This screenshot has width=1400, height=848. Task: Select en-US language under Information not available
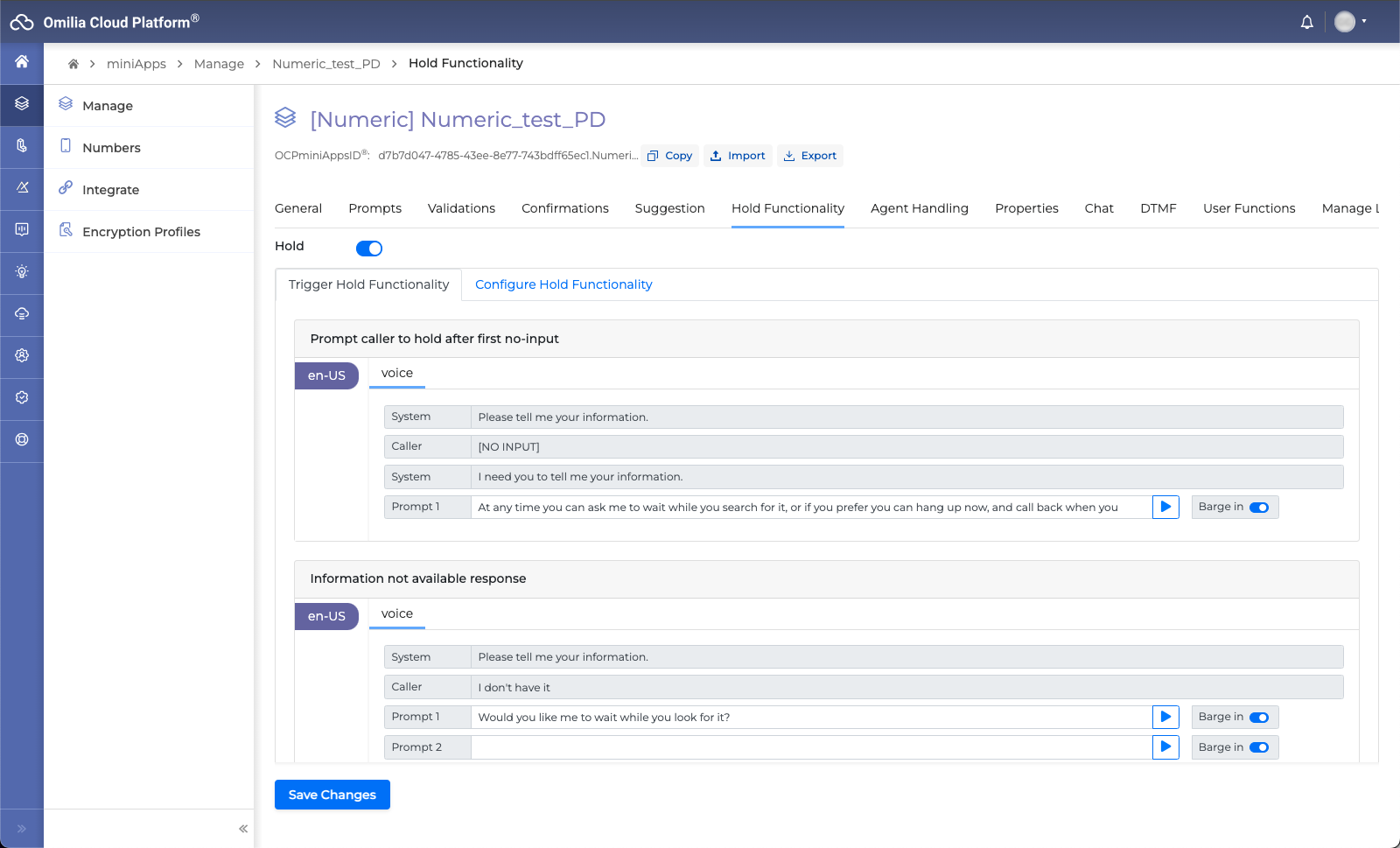click(326, 616)
